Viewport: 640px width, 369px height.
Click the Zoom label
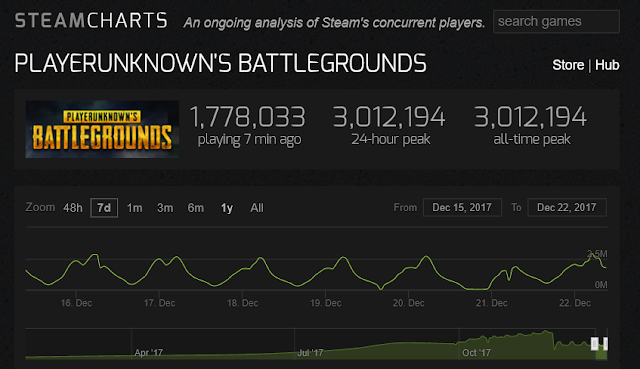(x=40, y=207)
